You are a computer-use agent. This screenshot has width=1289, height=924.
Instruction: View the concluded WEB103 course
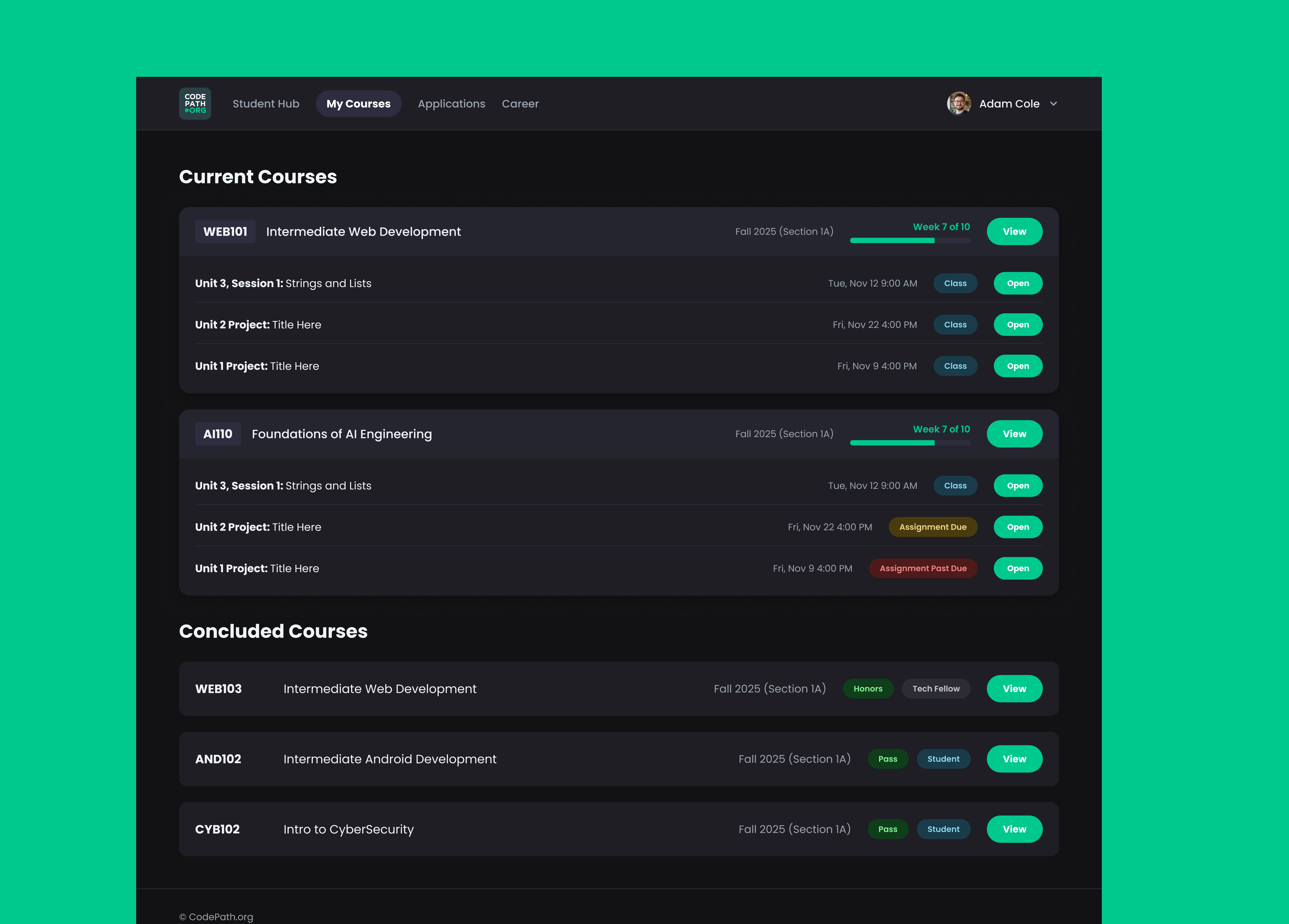[1014, 689]
